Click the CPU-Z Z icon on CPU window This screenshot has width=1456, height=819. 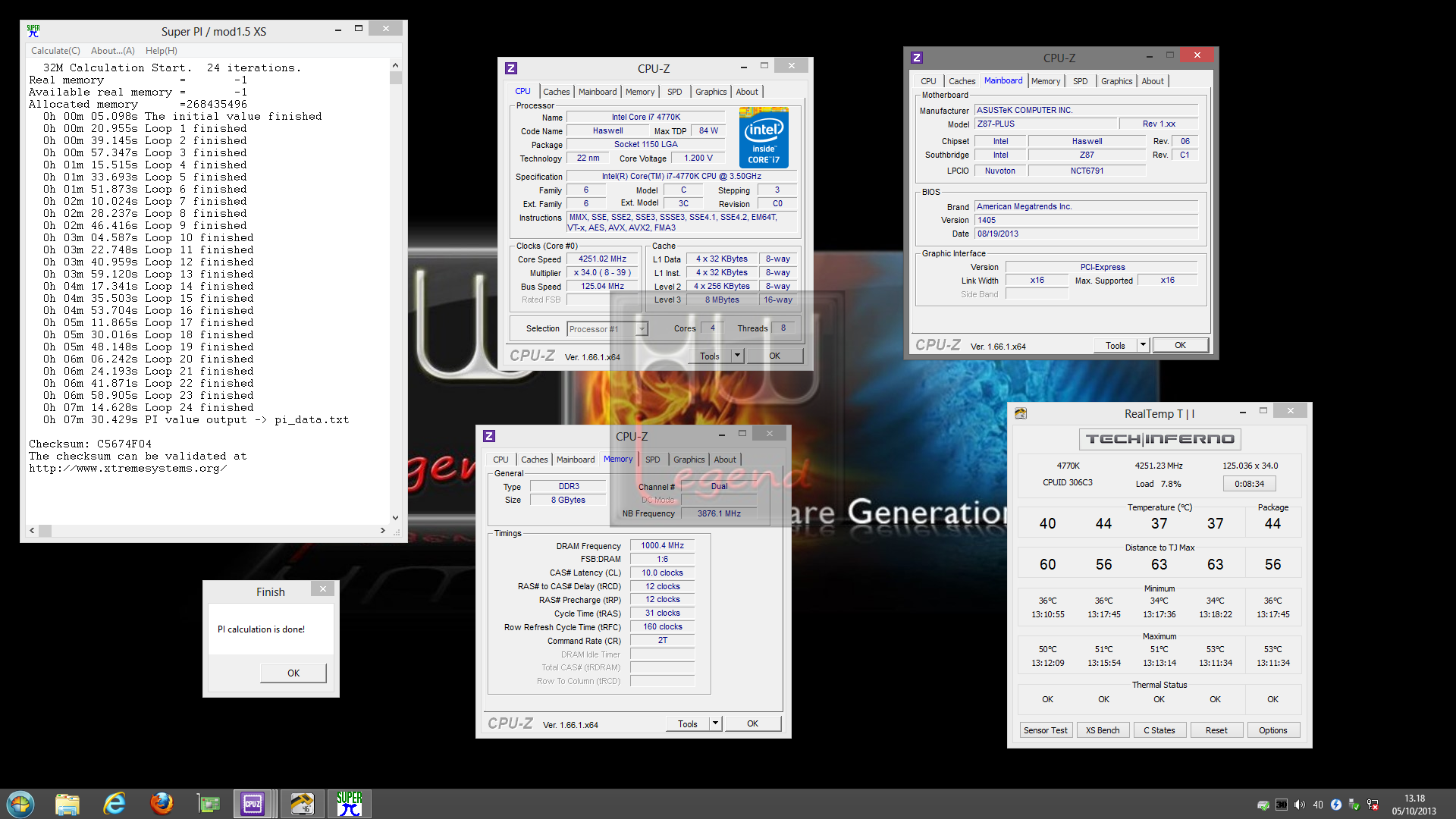point(511,68)
